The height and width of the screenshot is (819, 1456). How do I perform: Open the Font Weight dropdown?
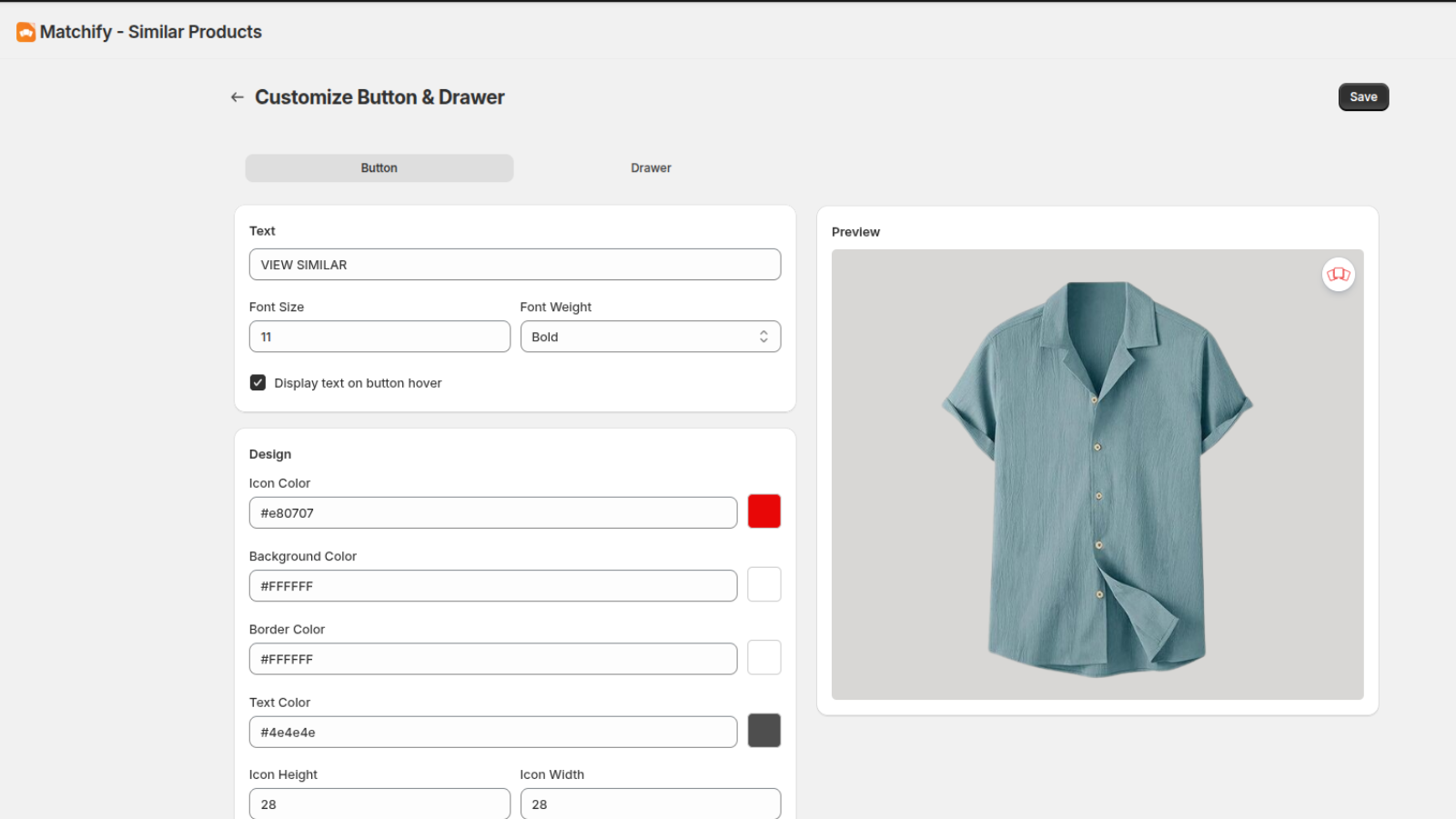pos(650,336)
